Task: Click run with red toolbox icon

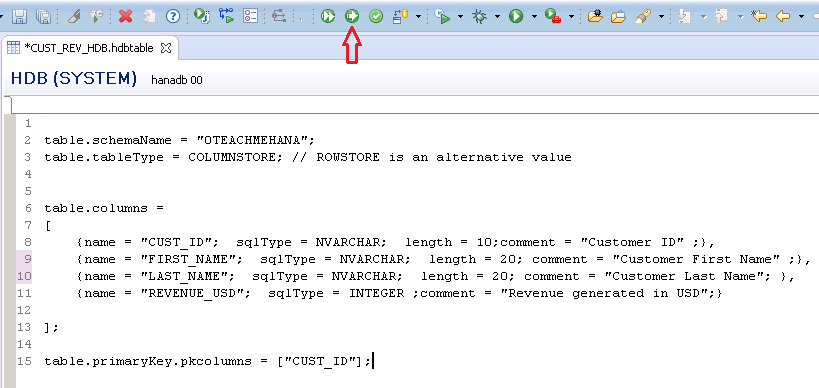Action: pyautogui.click(x=553, y=17)
